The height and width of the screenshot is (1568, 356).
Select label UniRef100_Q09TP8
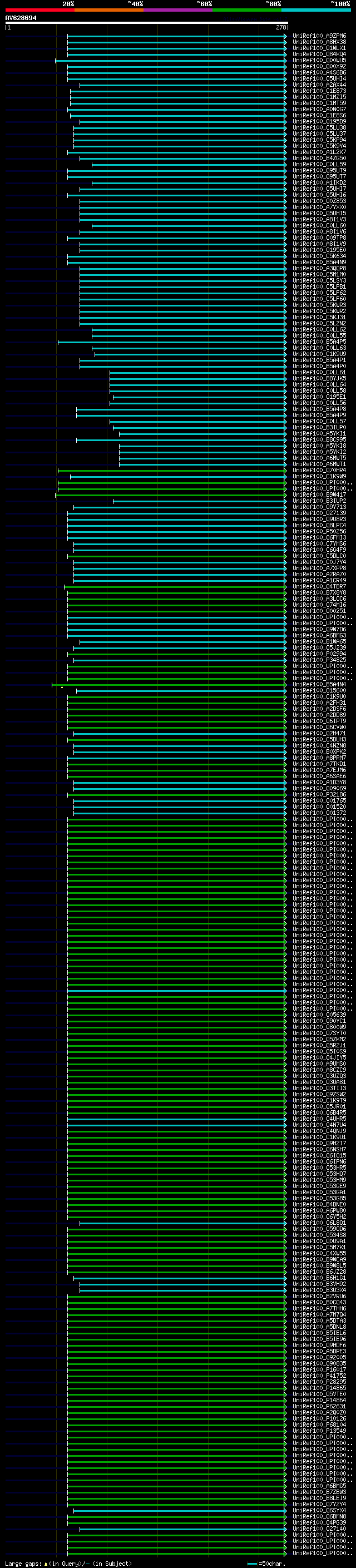coord(319,238)
